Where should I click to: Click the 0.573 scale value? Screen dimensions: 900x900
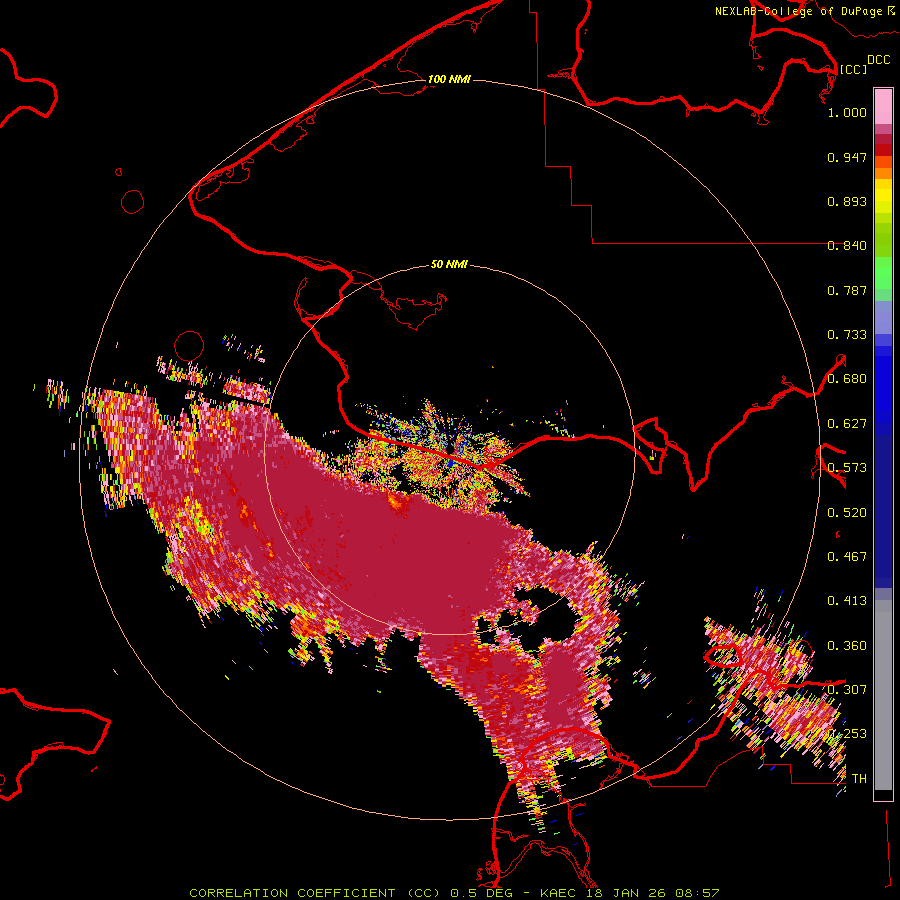(847, 468)
